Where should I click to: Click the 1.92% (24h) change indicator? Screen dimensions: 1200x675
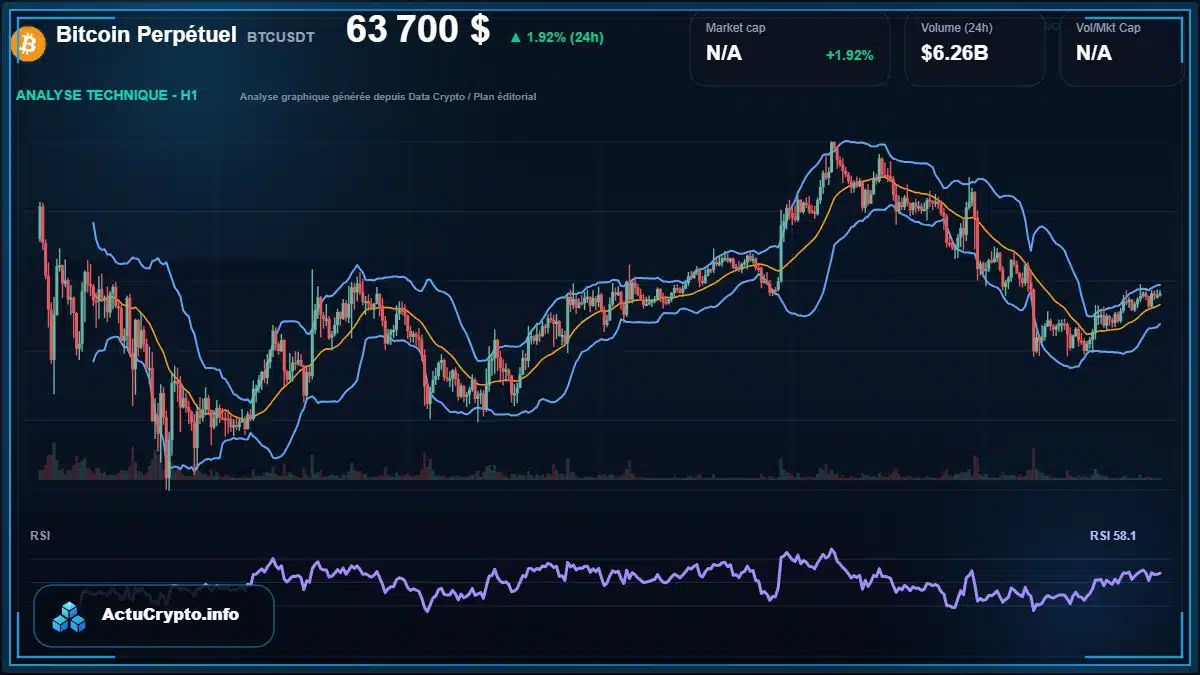coord(556,37)
